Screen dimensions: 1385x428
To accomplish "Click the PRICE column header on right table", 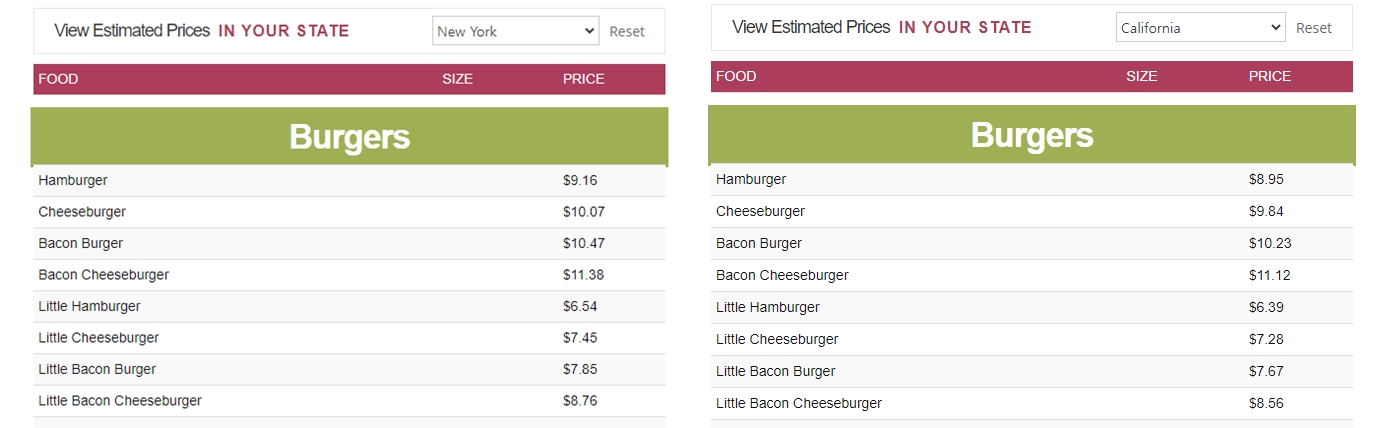I will point(1269,76).
